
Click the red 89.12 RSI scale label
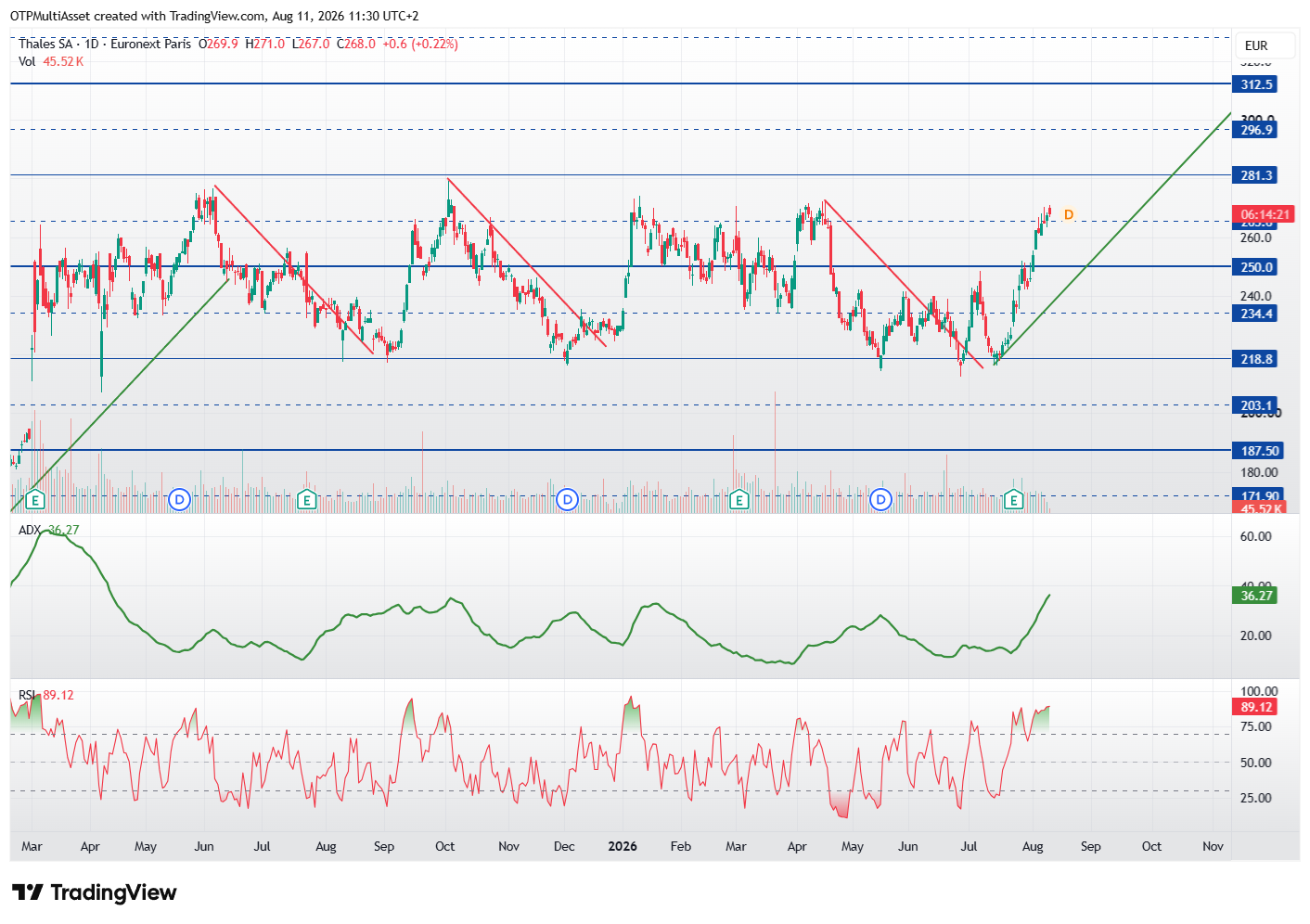(x=1256, y=707)
